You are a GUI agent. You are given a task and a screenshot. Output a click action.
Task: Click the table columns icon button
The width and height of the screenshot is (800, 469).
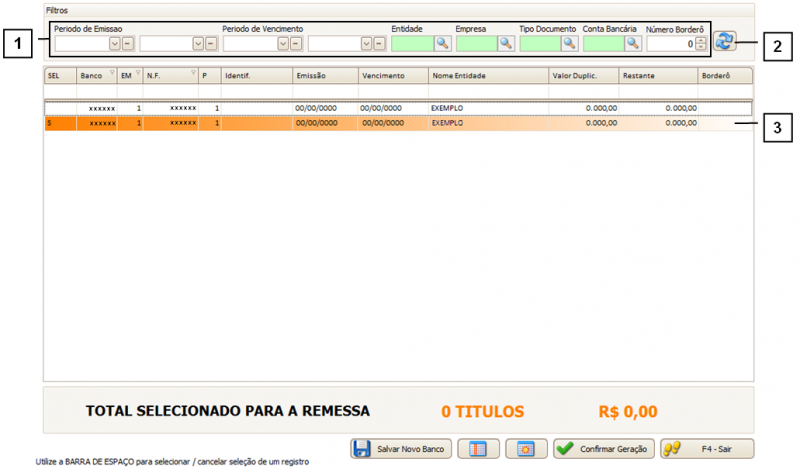click(x=478, y=448)
